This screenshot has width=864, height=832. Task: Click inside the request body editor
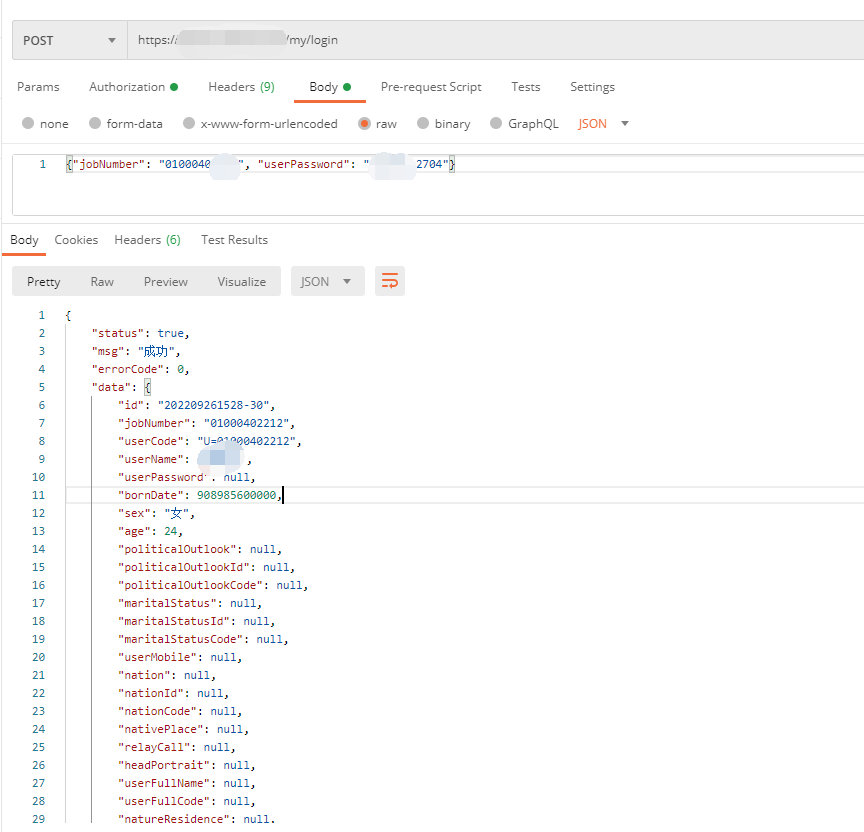(x=438, y=185)
